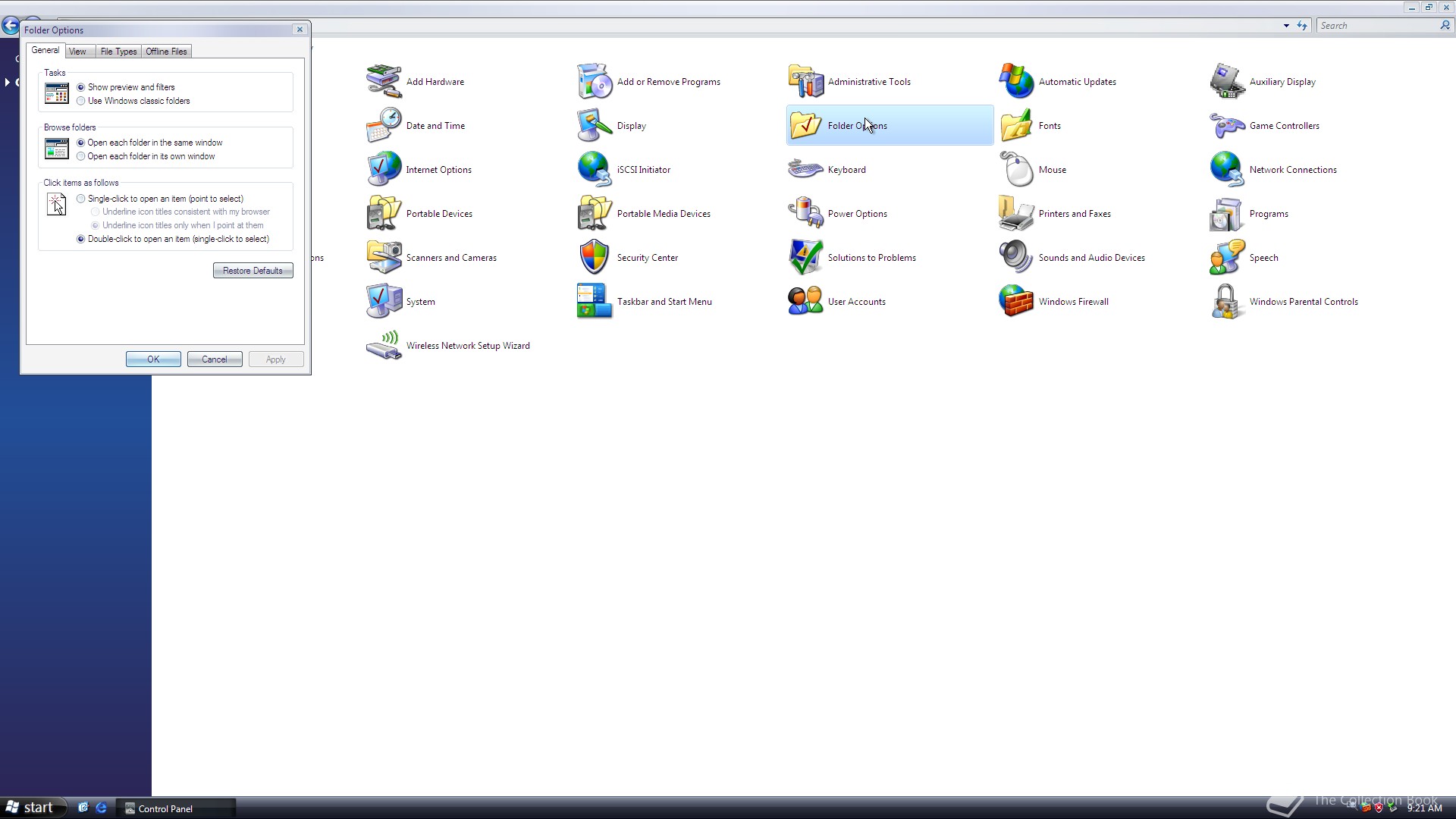The width and height of the screenshot is (1456, 819).
Task: Open the User Accounts icon
Action: [805, 302]
